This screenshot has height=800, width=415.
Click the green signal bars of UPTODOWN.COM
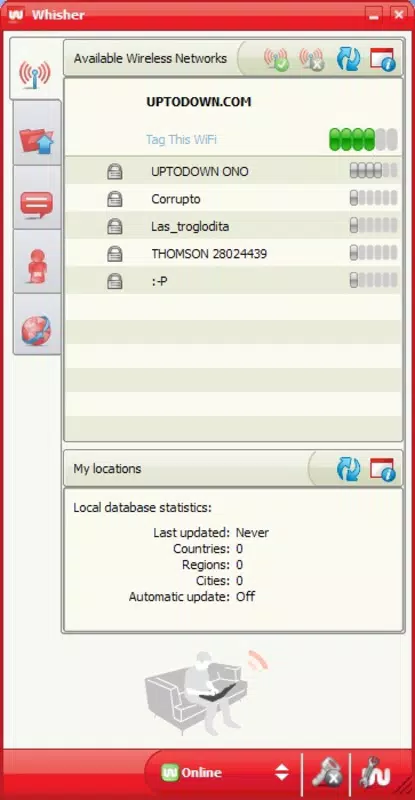pyautogui.click(x=363, y=139)
